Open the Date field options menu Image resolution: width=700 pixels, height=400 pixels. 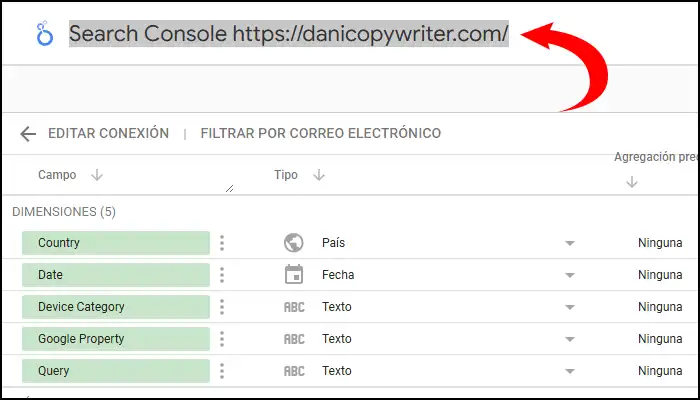(222, 275)
